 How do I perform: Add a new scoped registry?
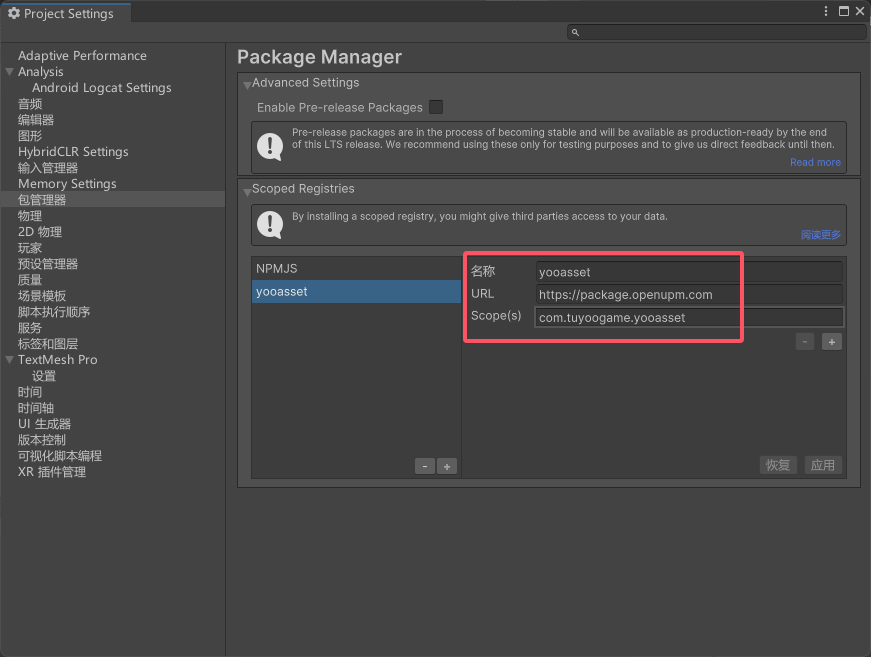tap(447, 466)
